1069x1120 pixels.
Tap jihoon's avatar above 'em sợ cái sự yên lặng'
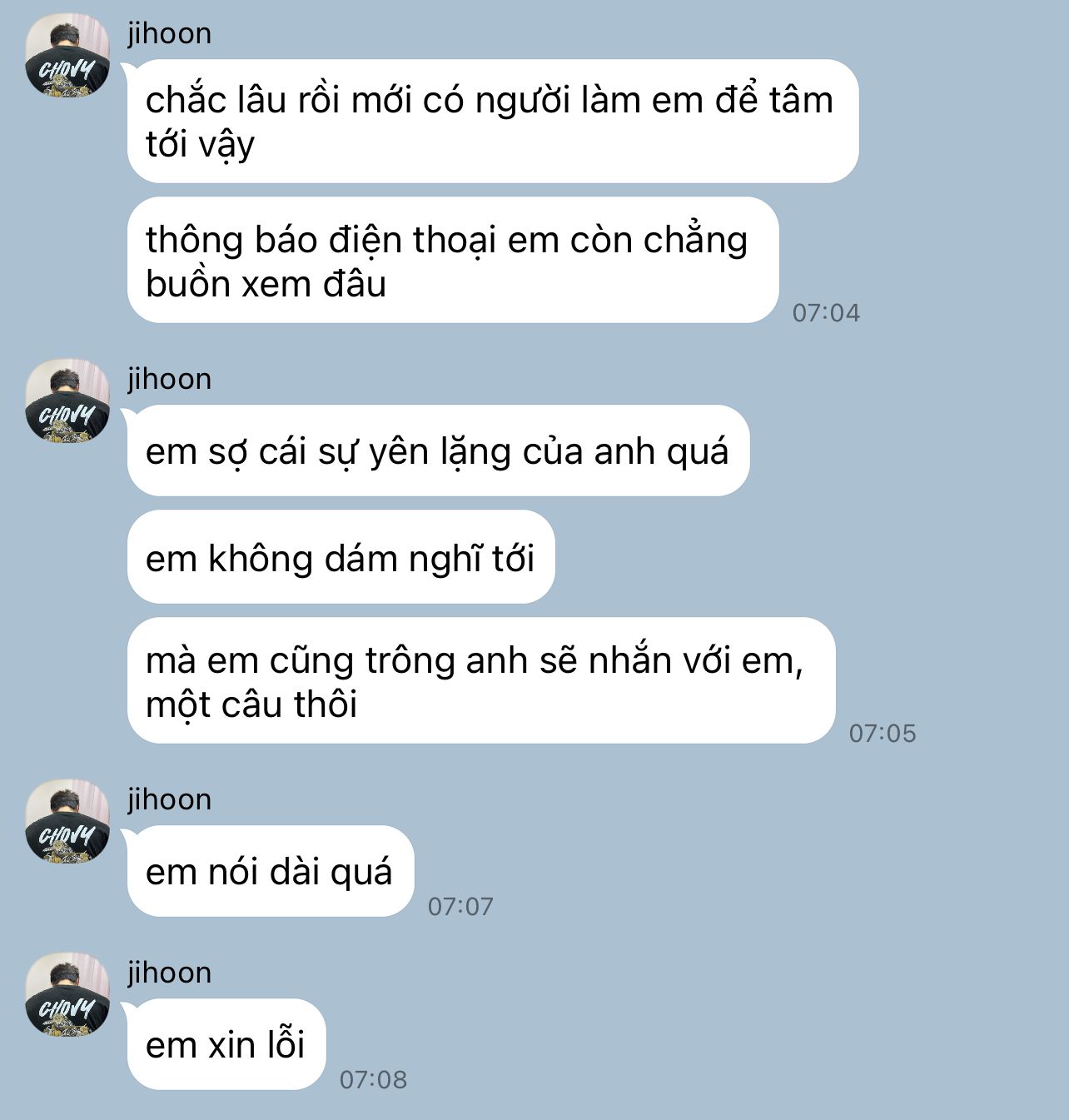tap(67, 401)
